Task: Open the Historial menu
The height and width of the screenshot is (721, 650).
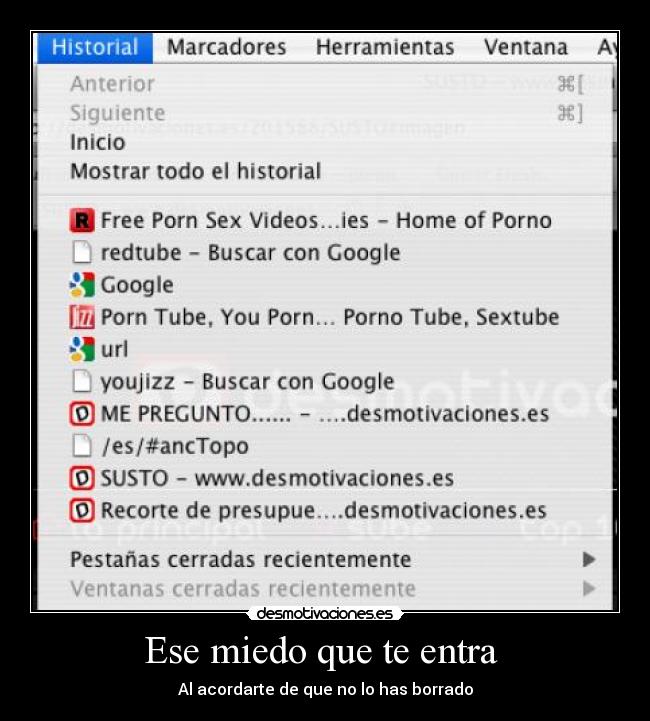Action: pyautogui.click(x=95, y=47)
